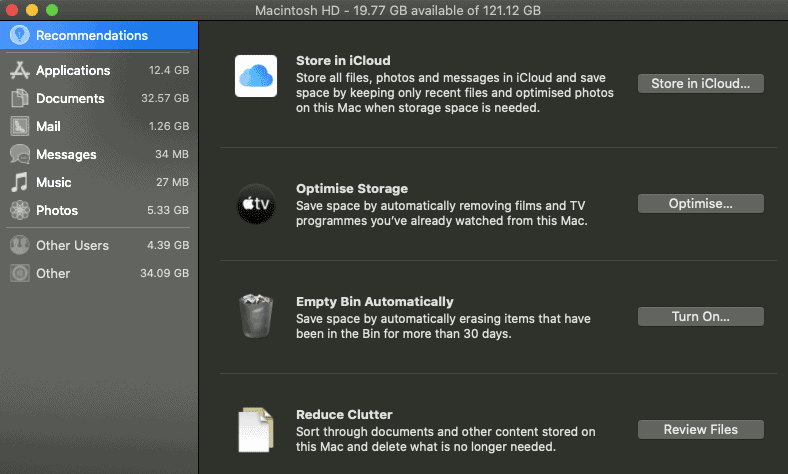Screen dimensions: 788x474
Task: Click the iCloud cloud icon
Action: click(x=256, y=76)
